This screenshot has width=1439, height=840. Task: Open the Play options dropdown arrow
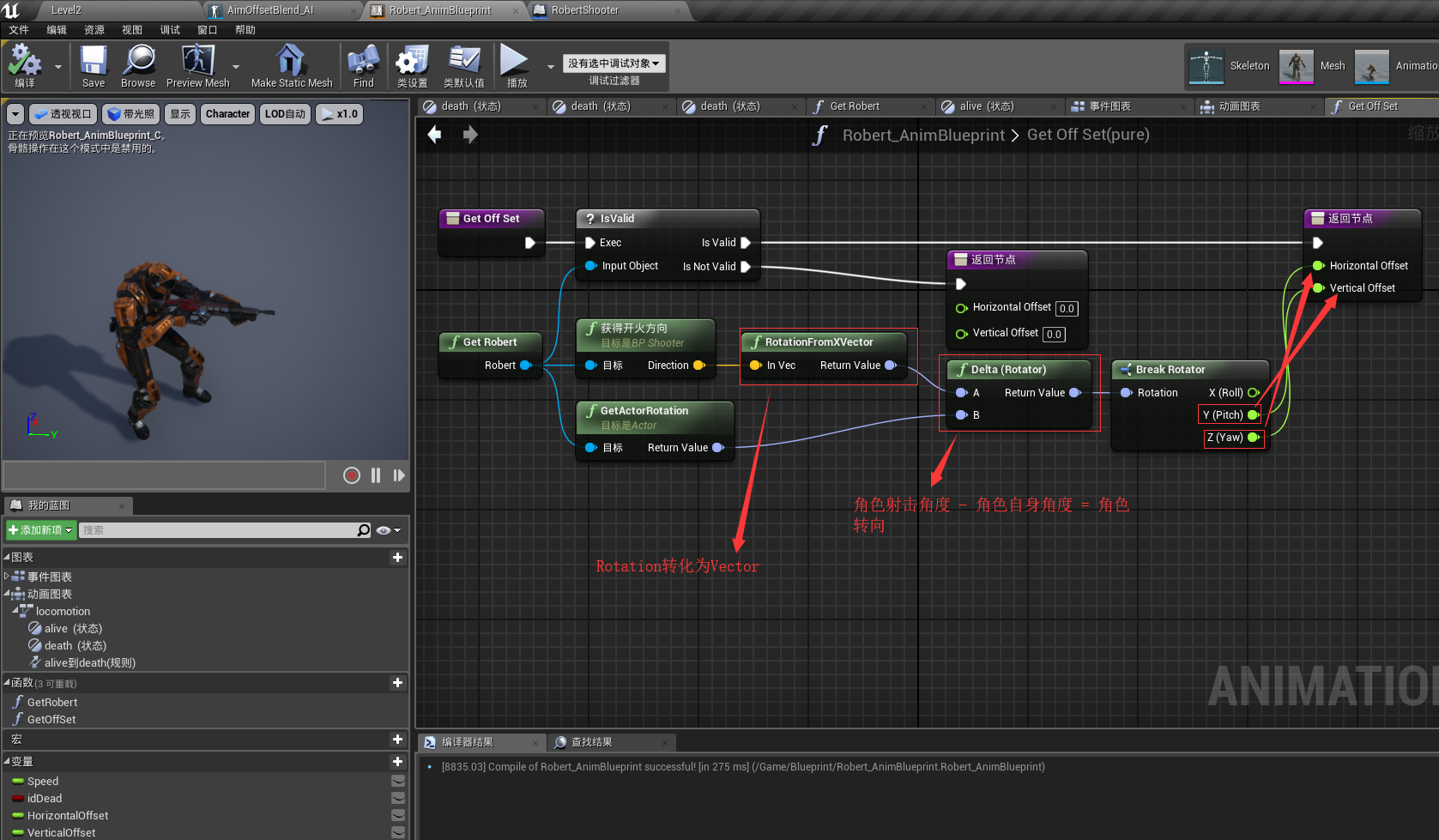[x=550, y=66]
